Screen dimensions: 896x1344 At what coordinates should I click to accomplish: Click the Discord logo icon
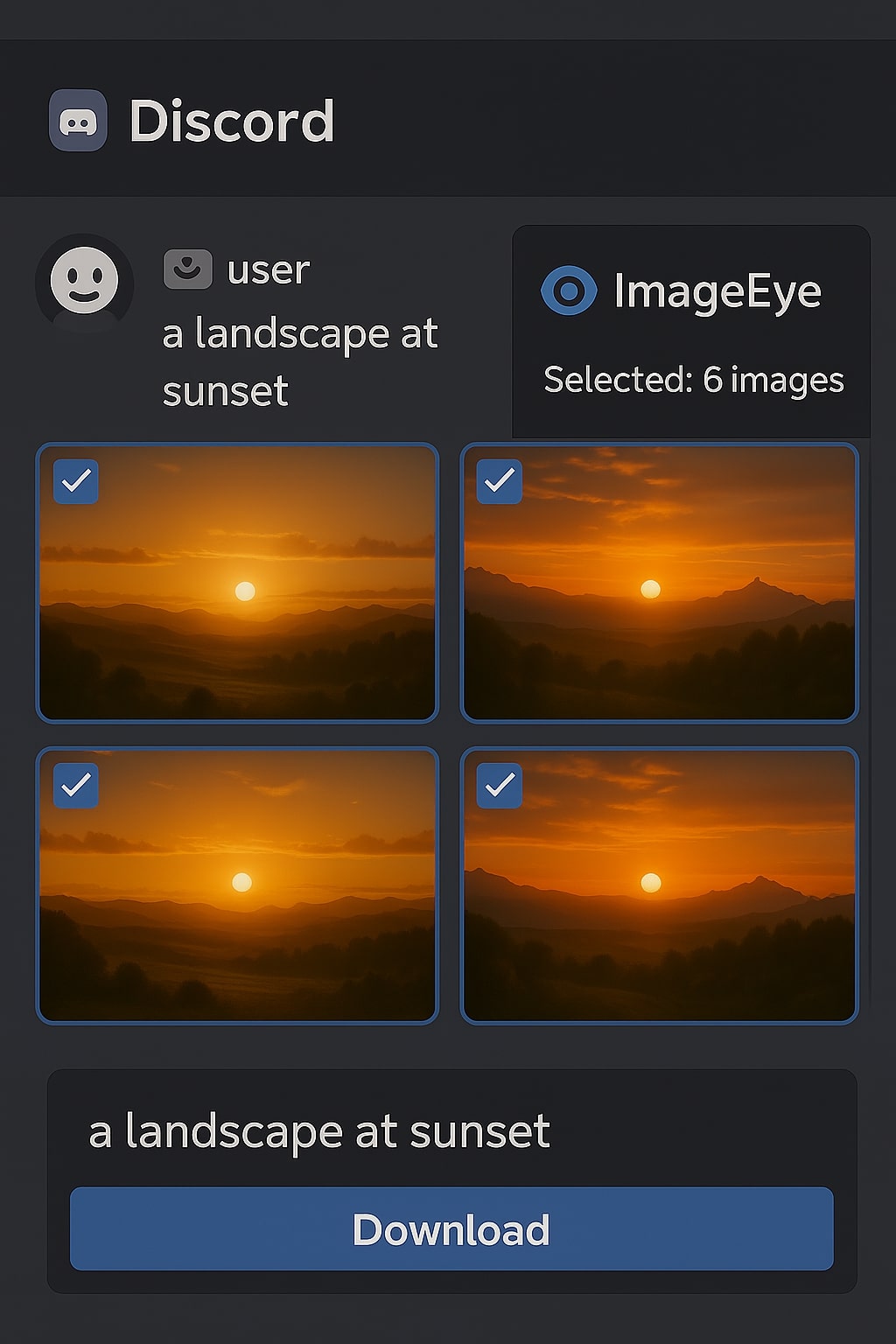[x=78, y=121]
